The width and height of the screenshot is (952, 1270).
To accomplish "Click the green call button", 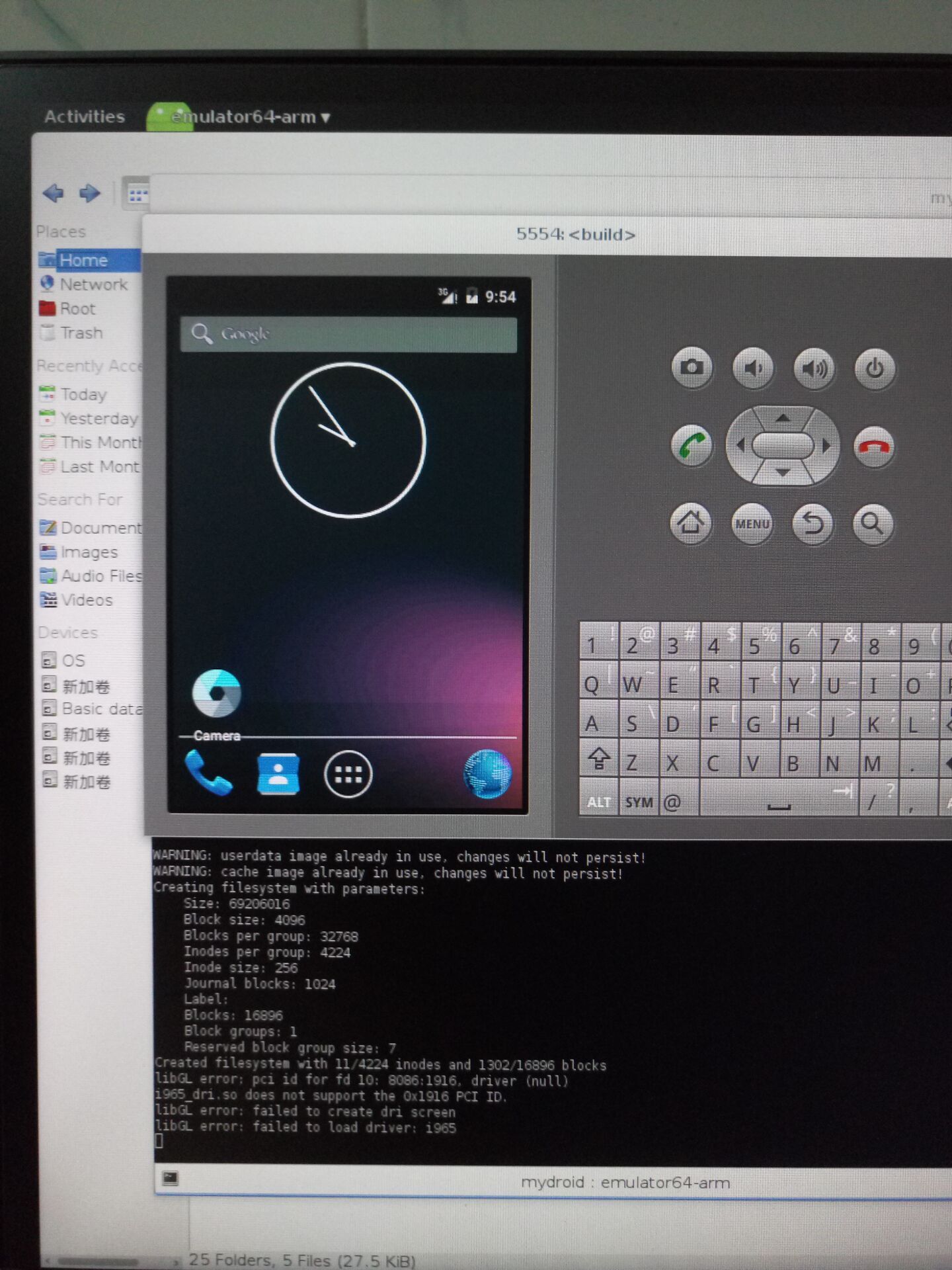I will coord(692,445).
